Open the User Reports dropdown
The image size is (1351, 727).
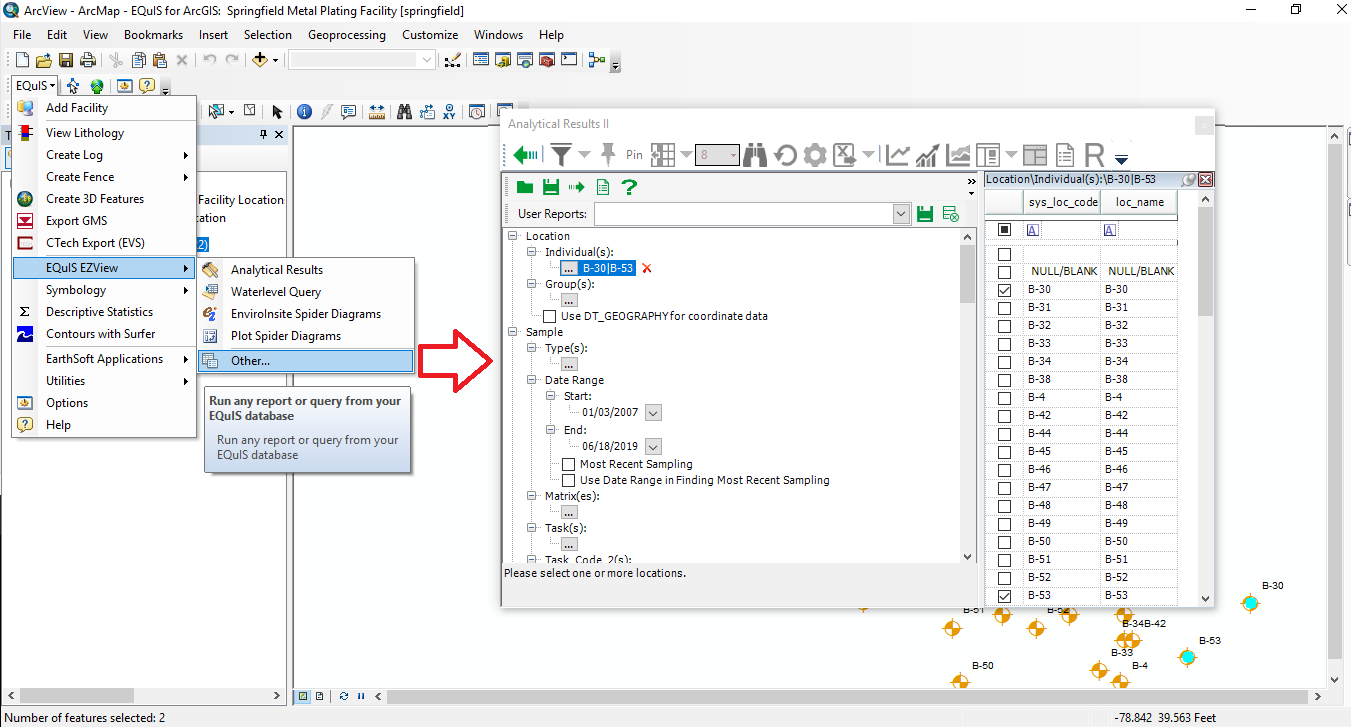(901, 214)
